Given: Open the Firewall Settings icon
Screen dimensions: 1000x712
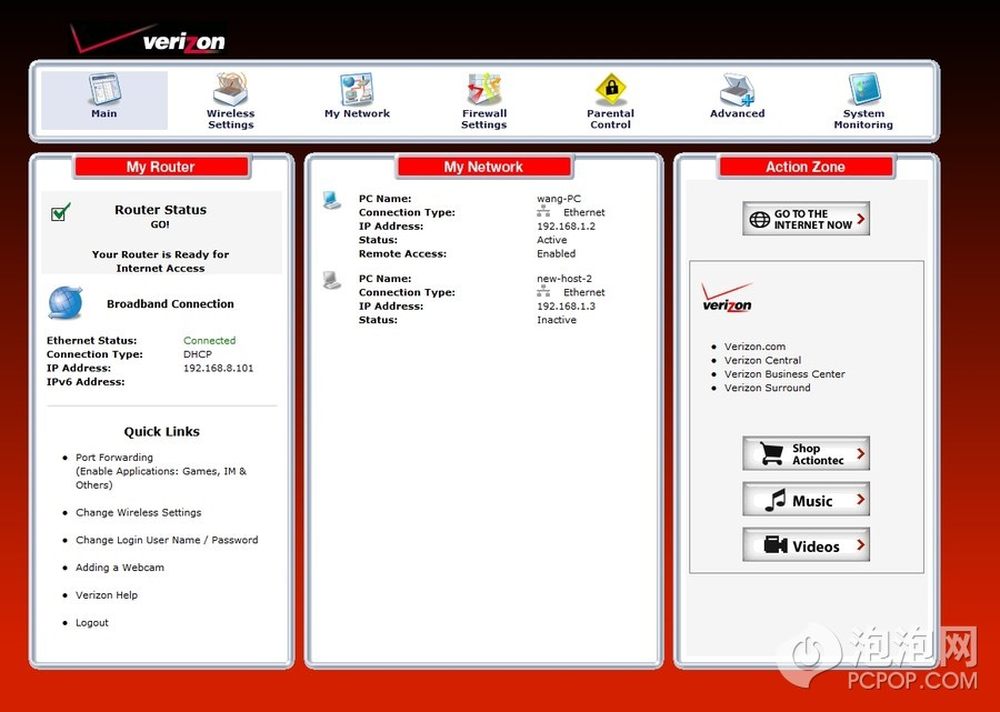Looking at the screenshot, I should [x=484, y=89].
